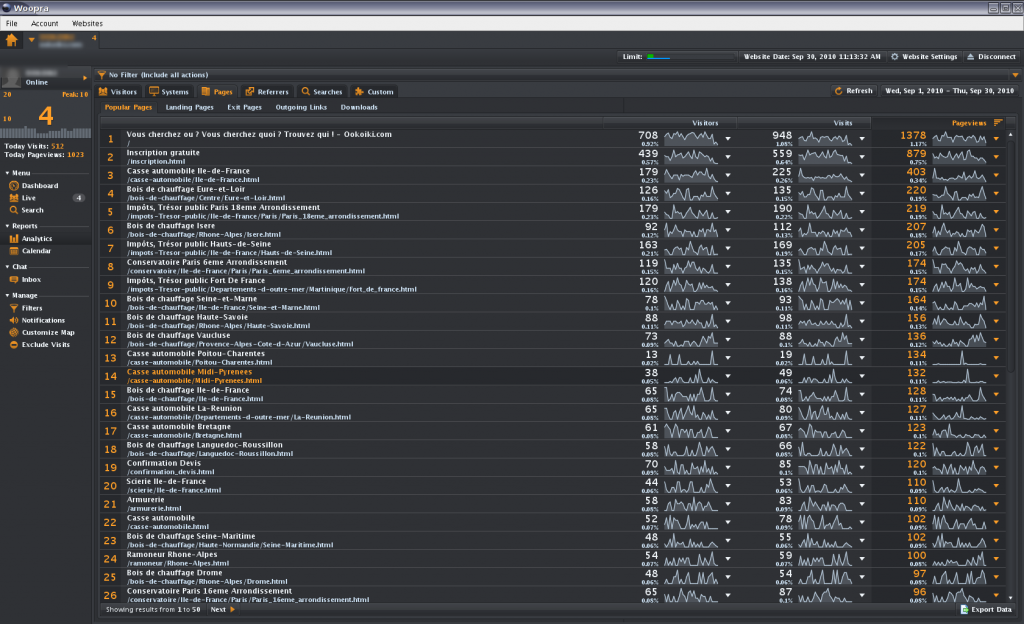Click the table's vertical scrollbar

point(1011,255)
